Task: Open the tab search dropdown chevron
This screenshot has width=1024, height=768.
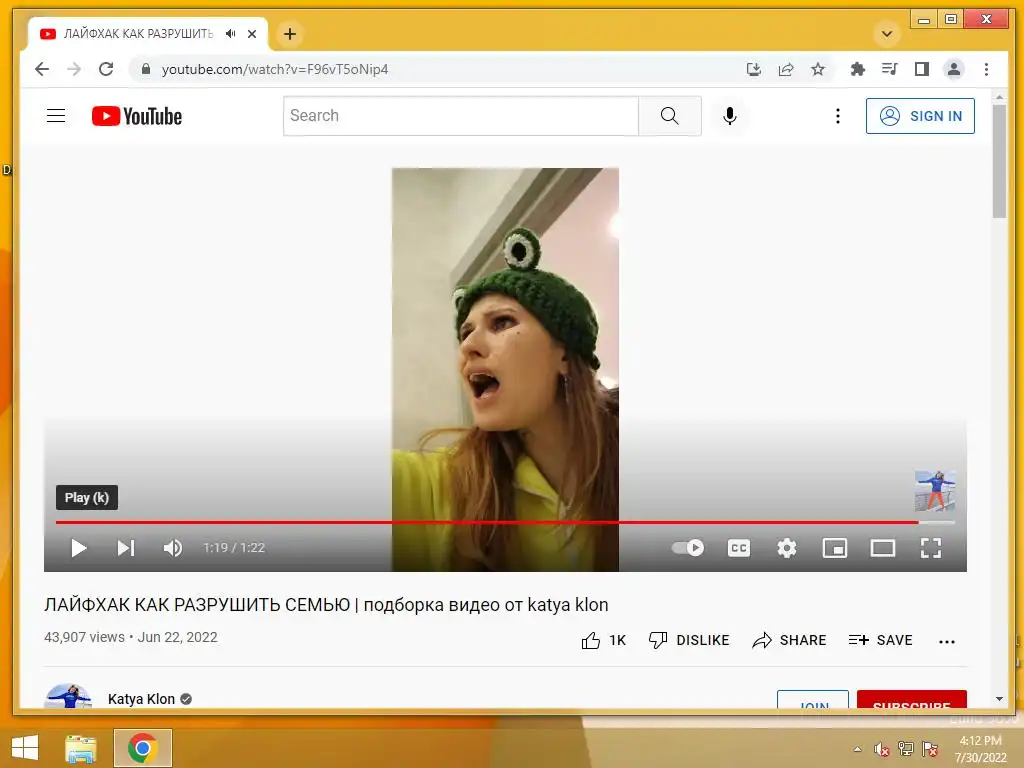Action: pos(887,34)
